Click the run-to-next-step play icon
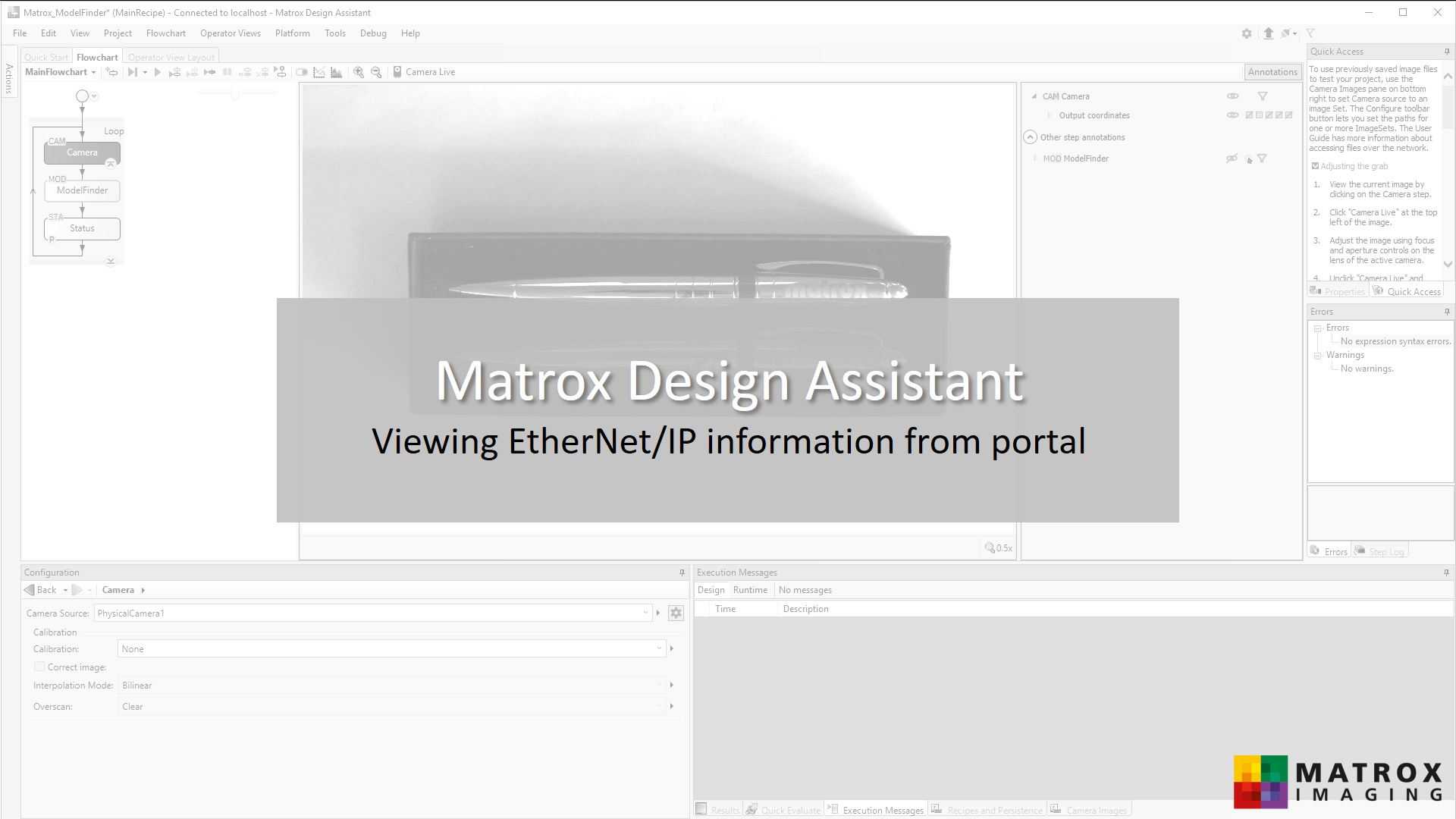The height and width of the screenshot is (819, 1456). (133, 72)
